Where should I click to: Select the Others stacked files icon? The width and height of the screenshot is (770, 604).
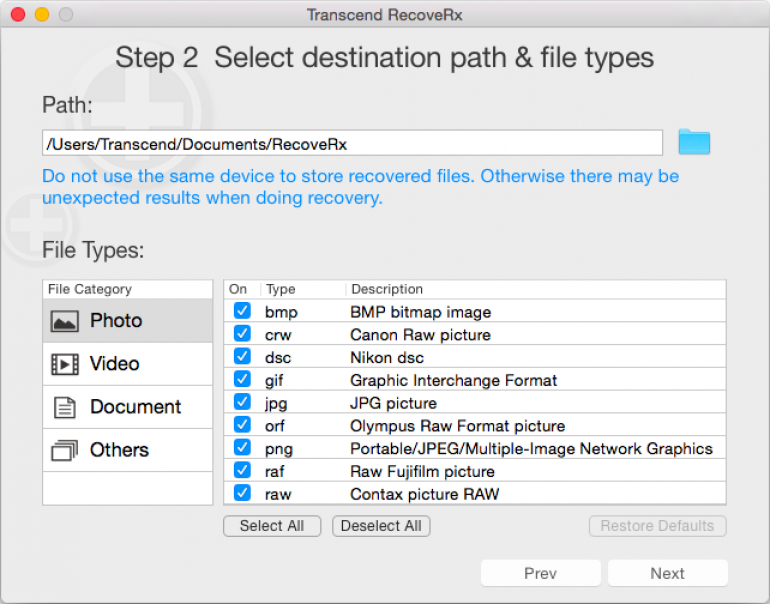[x=65, y=451]
